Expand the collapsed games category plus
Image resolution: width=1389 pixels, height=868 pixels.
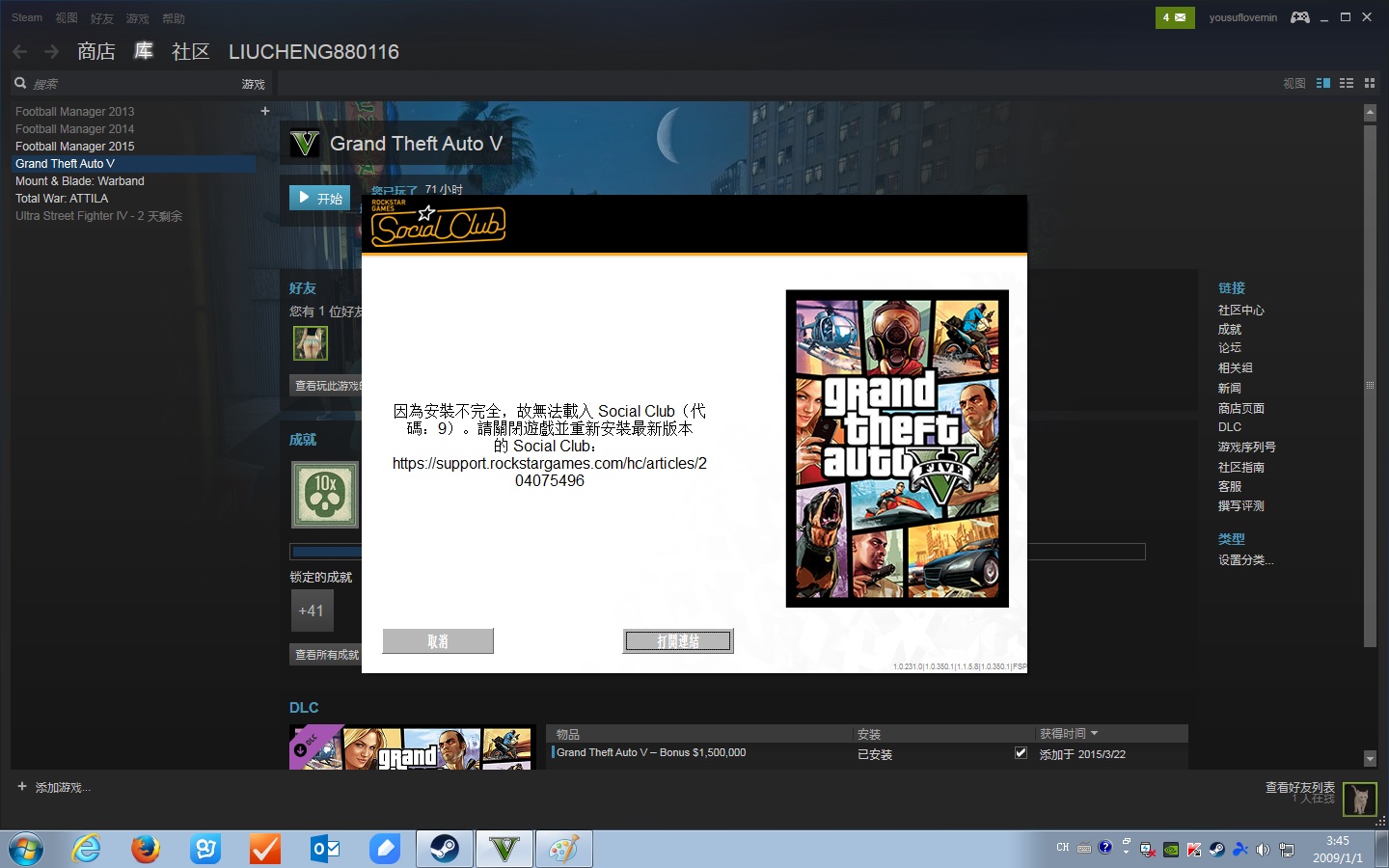pos(265,111)
